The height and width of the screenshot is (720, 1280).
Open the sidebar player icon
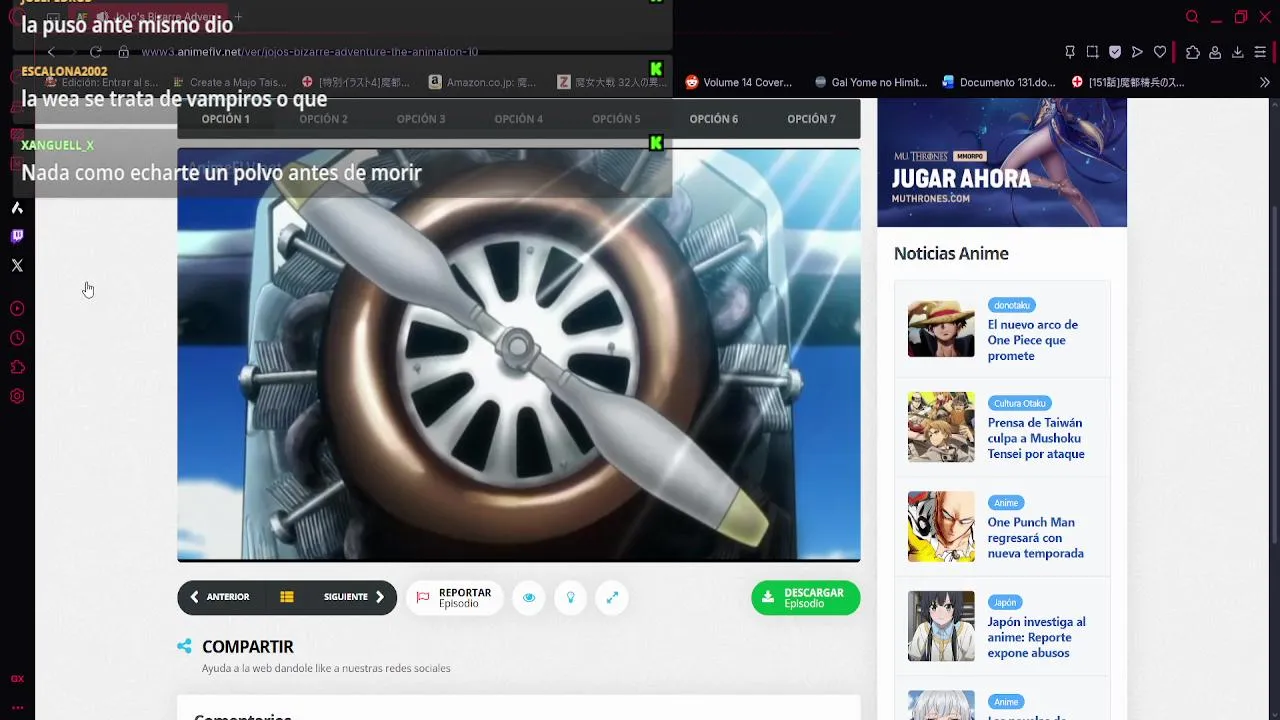17,309
